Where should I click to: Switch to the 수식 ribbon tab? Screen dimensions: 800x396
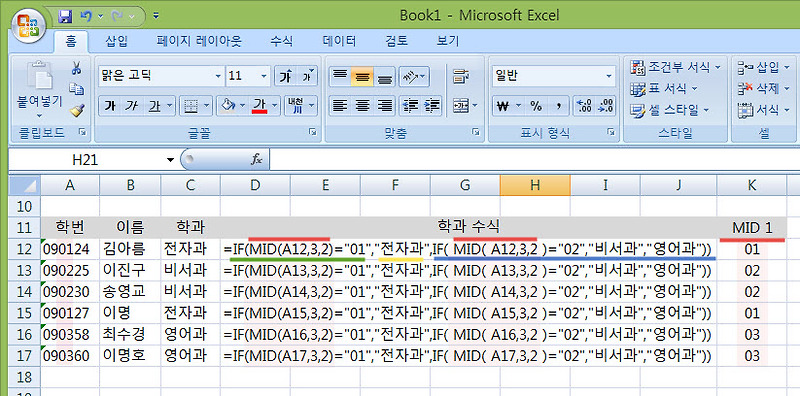[x=281, y=41]
